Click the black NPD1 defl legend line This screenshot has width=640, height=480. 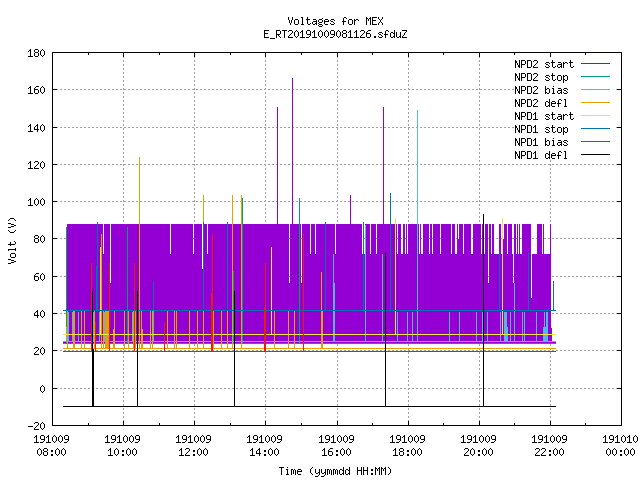coord(595,155)
